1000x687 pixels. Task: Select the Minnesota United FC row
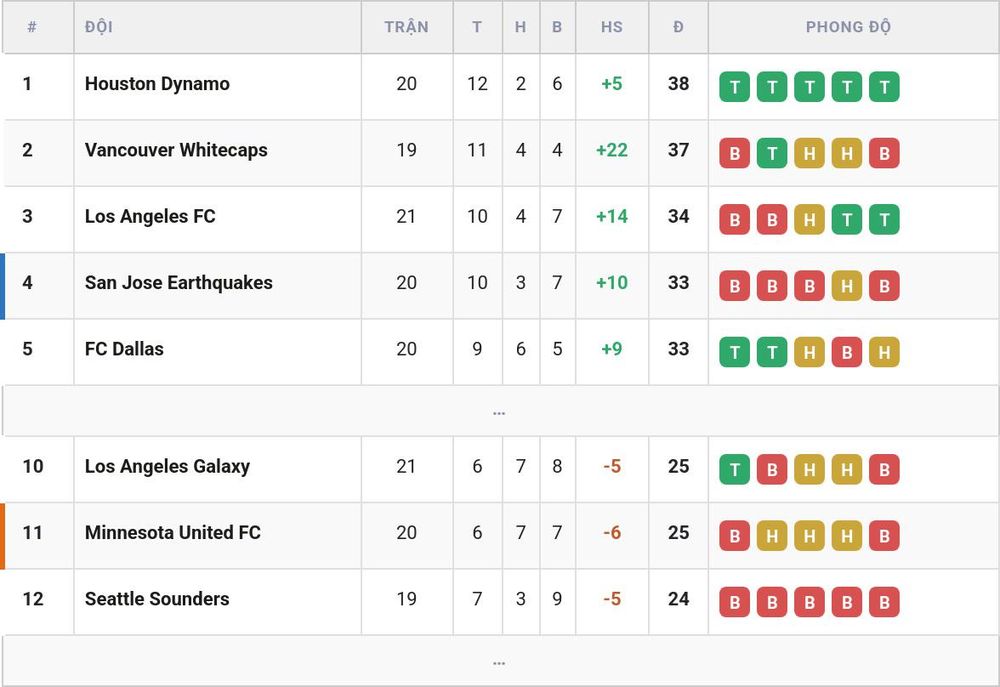tap(499, 536)
